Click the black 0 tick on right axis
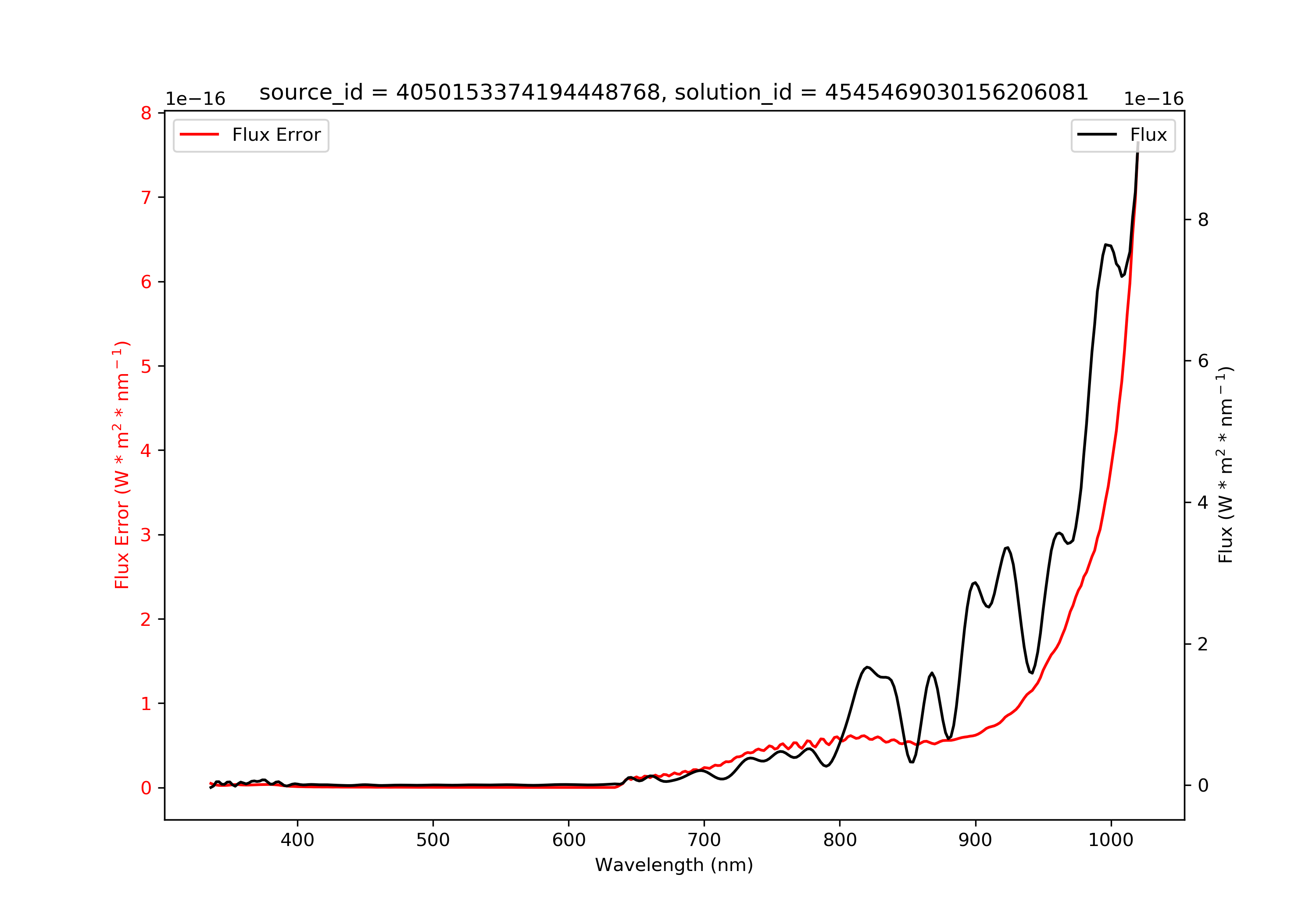Image resolution: width=1316 pixels, height=921 pixels. (1203, 786)
